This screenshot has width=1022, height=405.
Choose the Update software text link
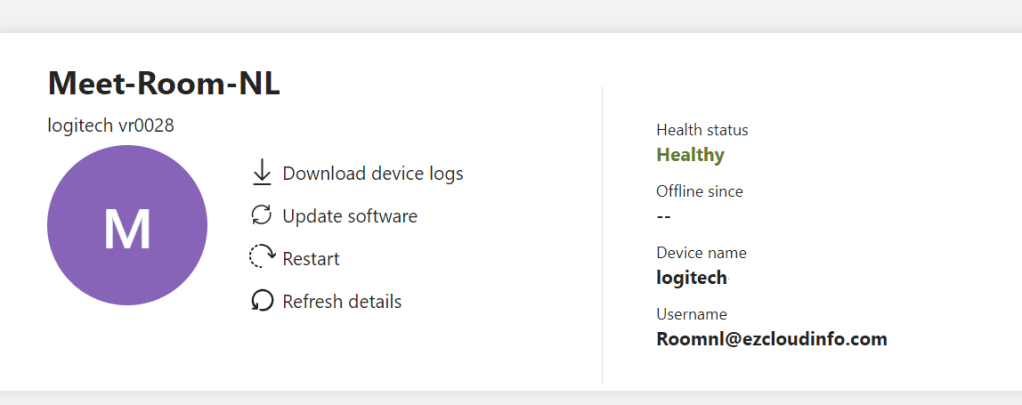[350, 216]
